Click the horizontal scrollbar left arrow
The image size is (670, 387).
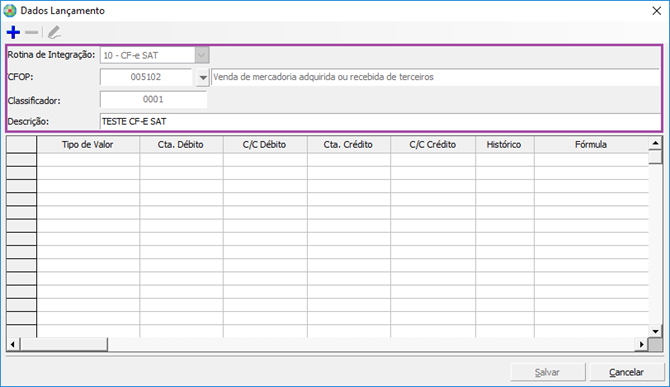point(13,344)
